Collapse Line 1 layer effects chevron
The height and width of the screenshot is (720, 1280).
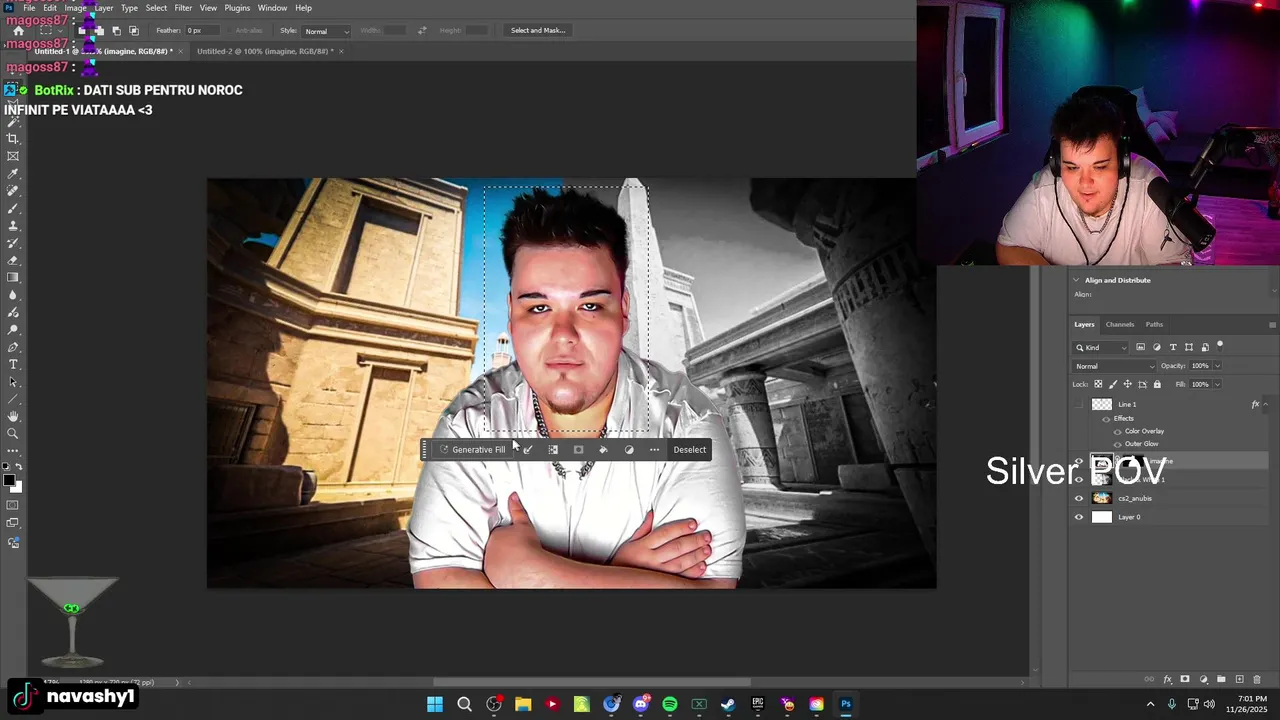point(1266,404)
